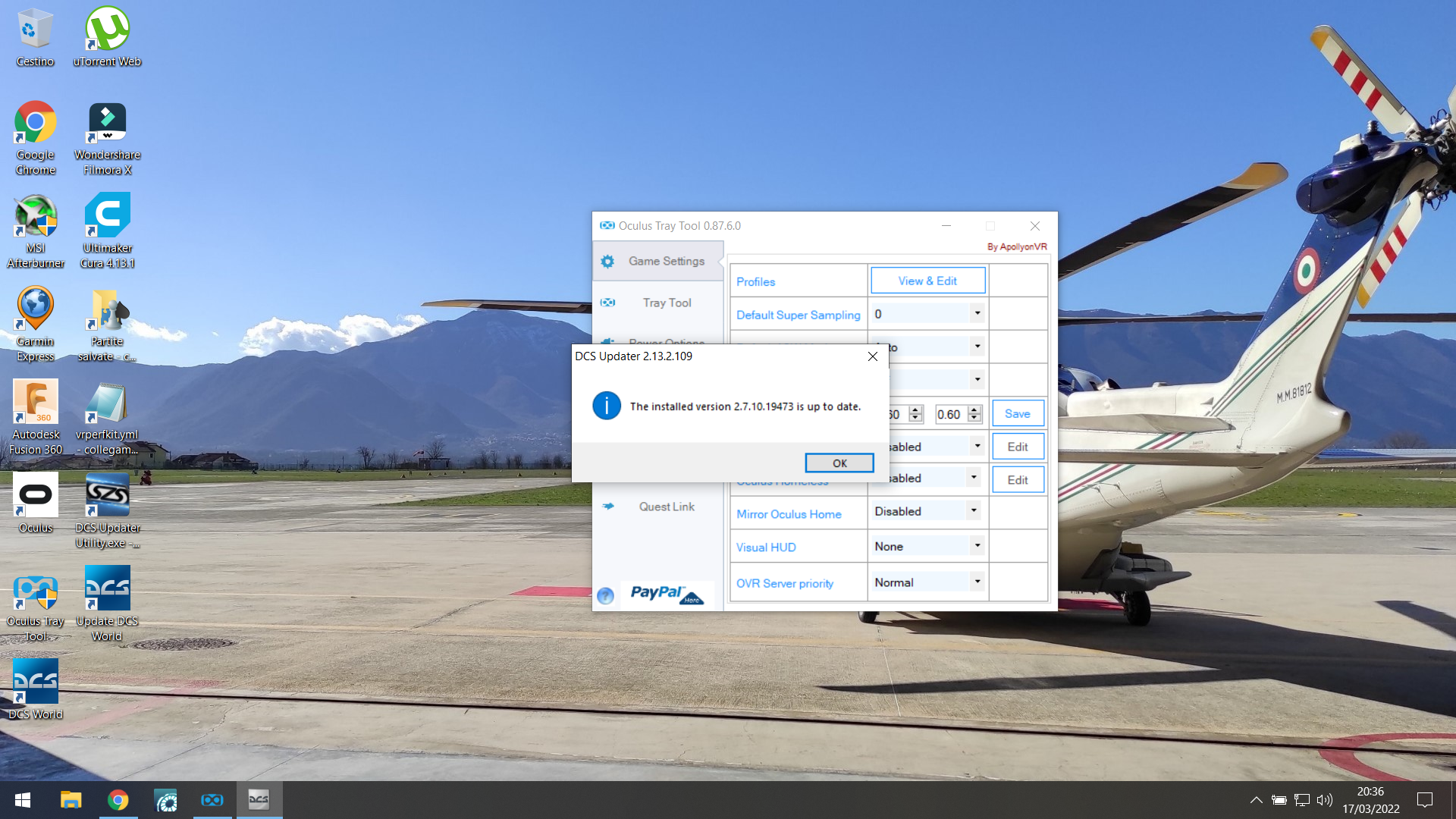The image size is (1456, 819).
Task: Increase the 0.60 value with up arrow
Action: pyautogui.click(x=974, y=409)
